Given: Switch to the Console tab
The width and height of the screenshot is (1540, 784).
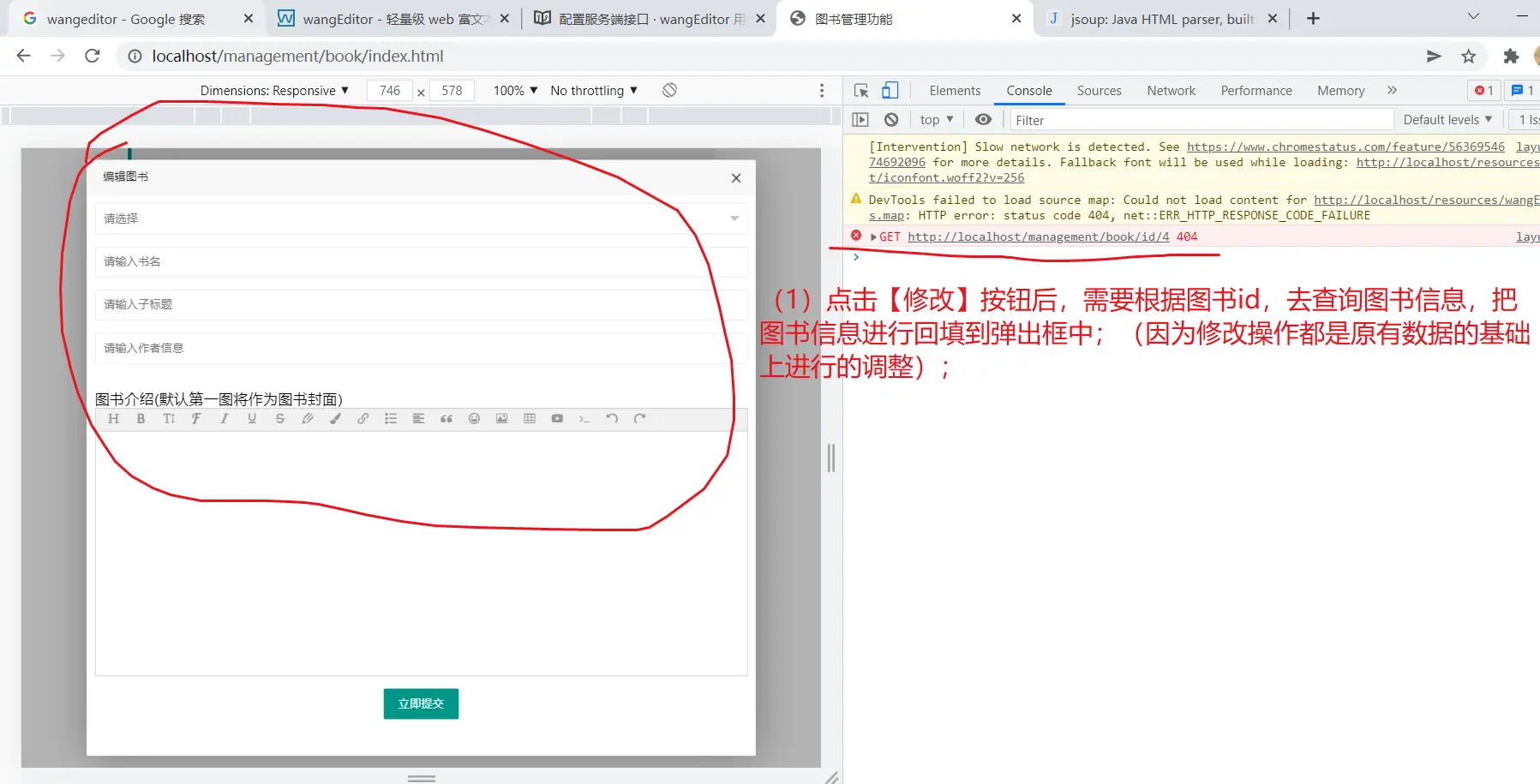Looking at the screenshot, I should pos(1029,91).
